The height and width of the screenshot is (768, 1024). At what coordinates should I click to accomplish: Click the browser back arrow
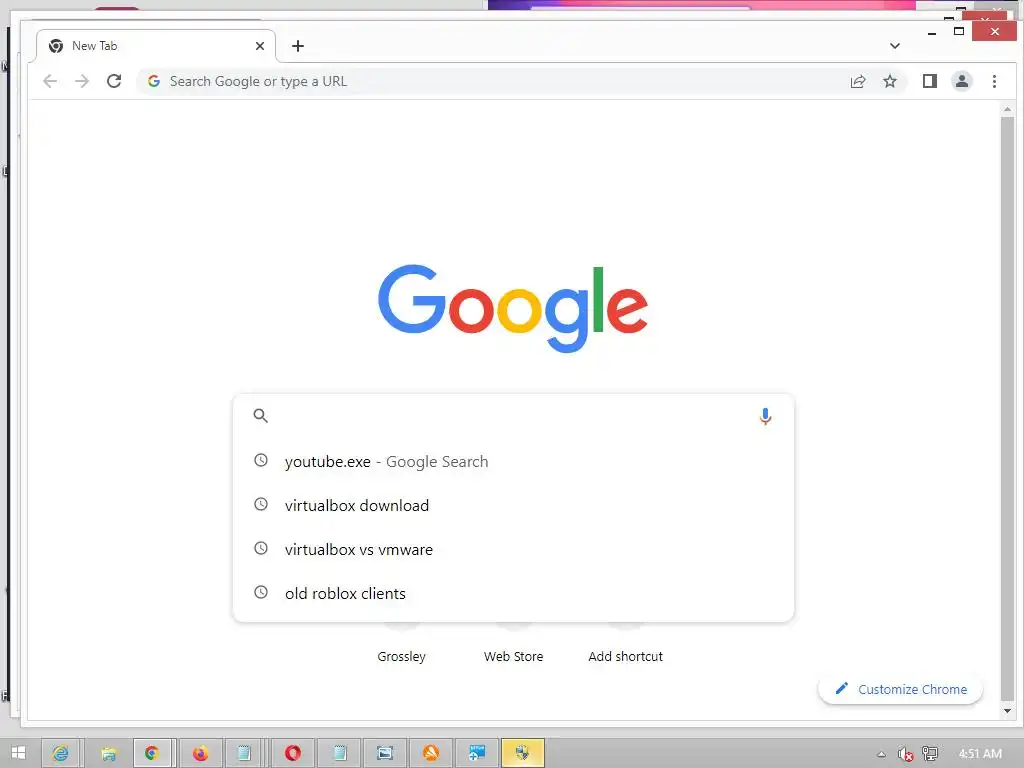[x=50, y=82]
